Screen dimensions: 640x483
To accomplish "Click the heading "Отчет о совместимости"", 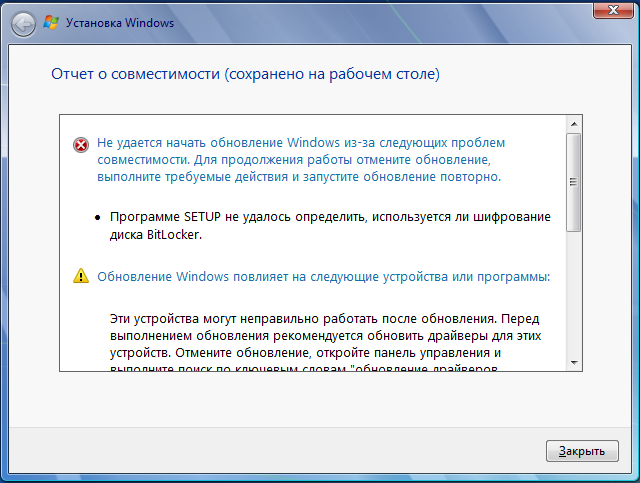I will tap(135, 74).
